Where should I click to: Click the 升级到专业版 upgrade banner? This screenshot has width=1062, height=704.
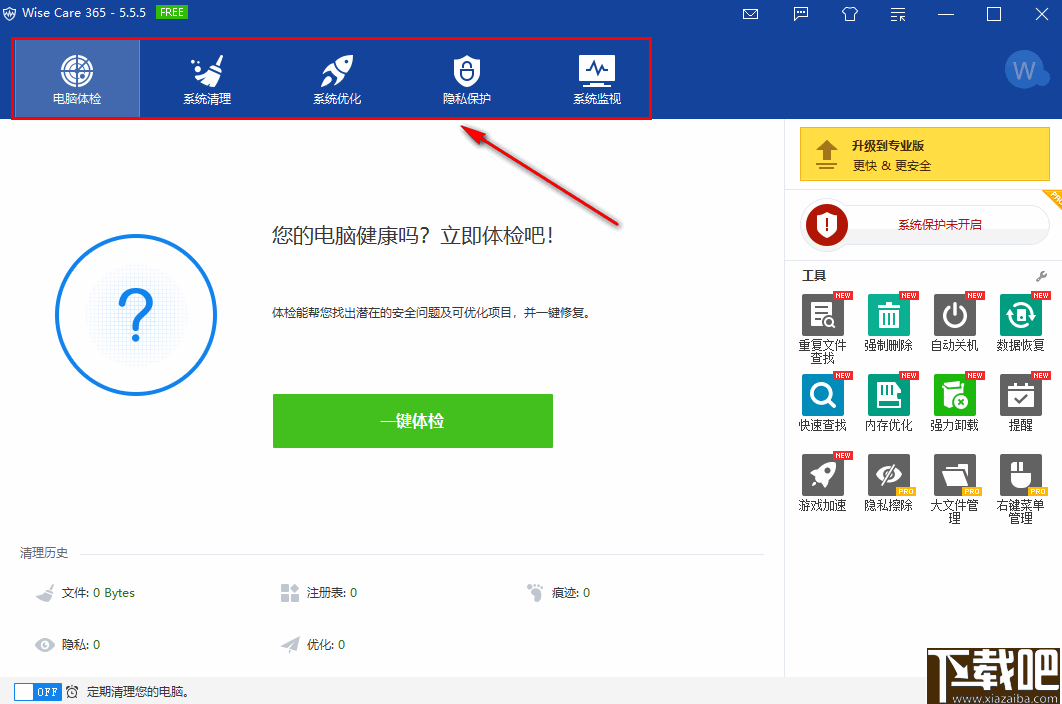coord(925,154)
